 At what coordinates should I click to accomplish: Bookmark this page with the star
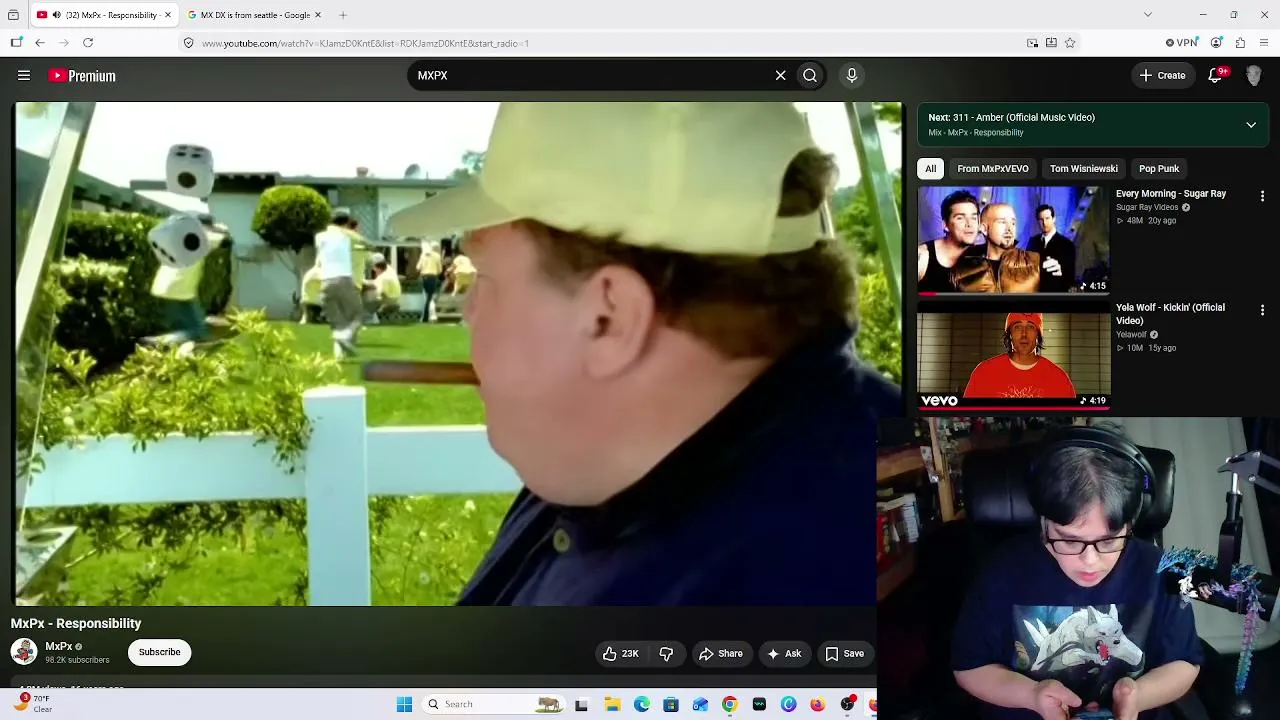tap(1070, 43)
